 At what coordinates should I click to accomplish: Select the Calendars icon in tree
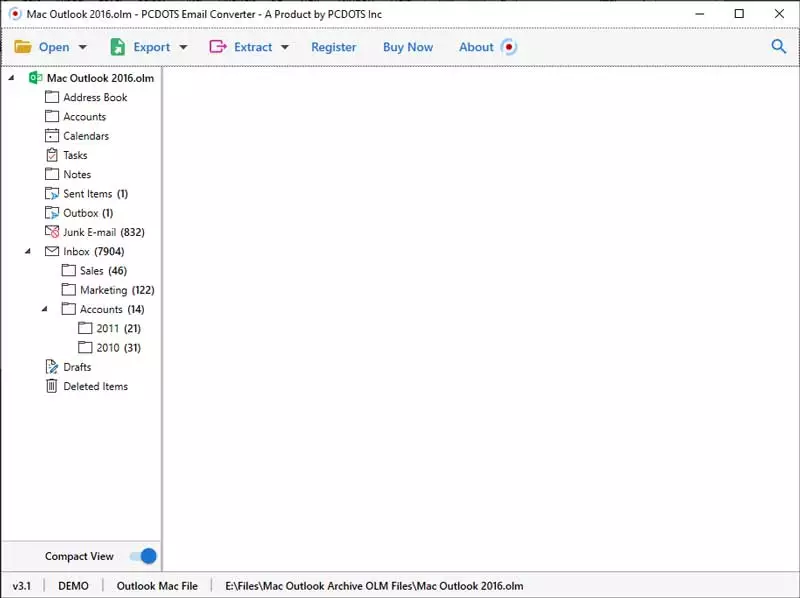pyautogui.click(x=52, y=136)
